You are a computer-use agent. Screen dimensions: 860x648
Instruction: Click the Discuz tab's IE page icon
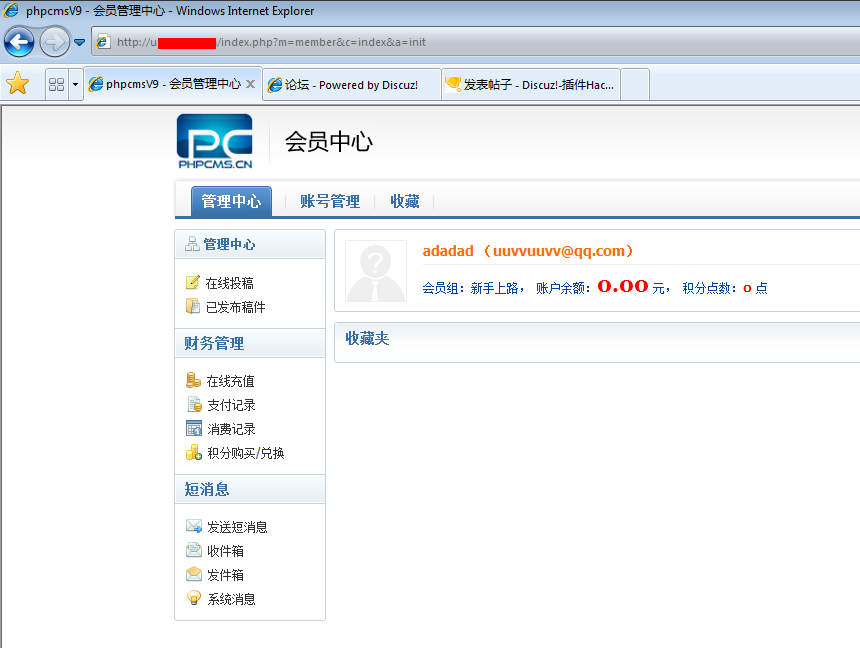coord(275,84)
